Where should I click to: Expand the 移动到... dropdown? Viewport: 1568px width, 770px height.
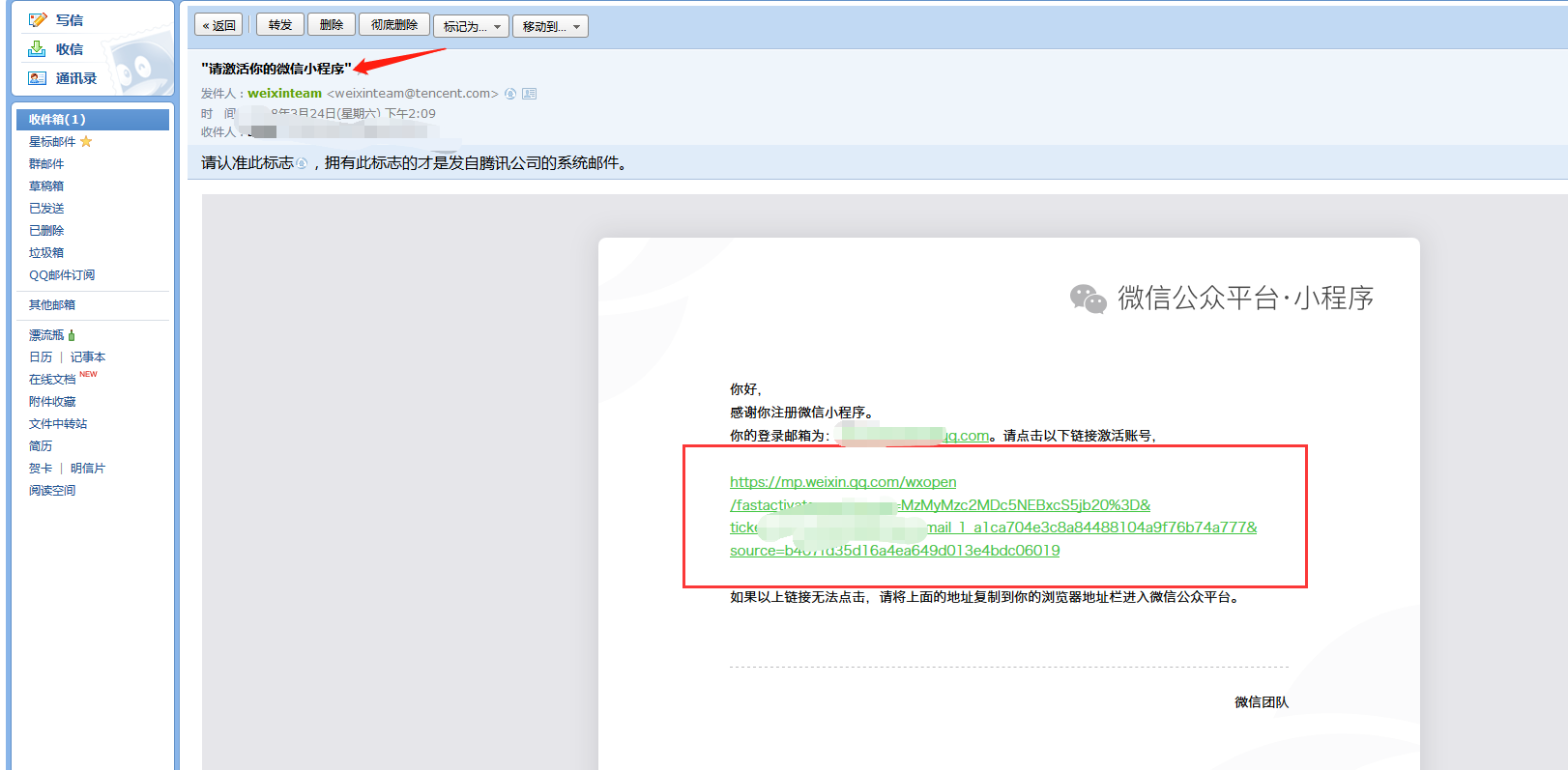[x=551, y=26]
